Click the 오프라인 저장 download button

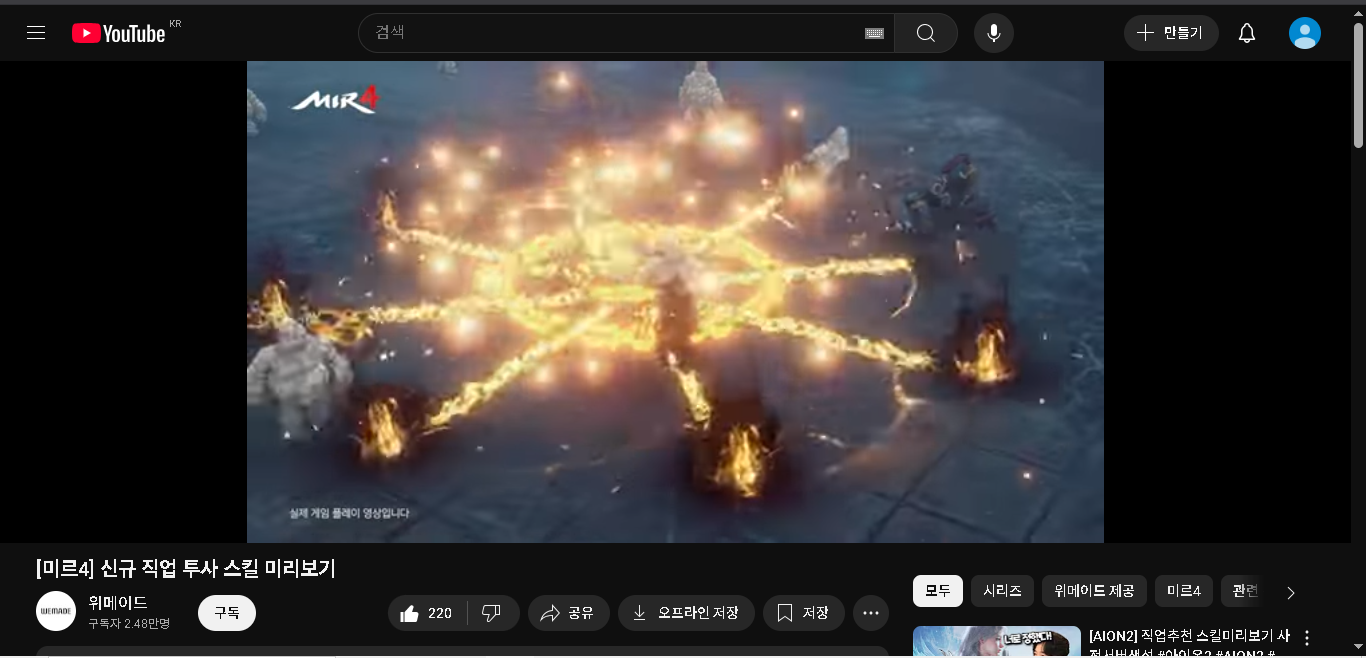(686, 613)
